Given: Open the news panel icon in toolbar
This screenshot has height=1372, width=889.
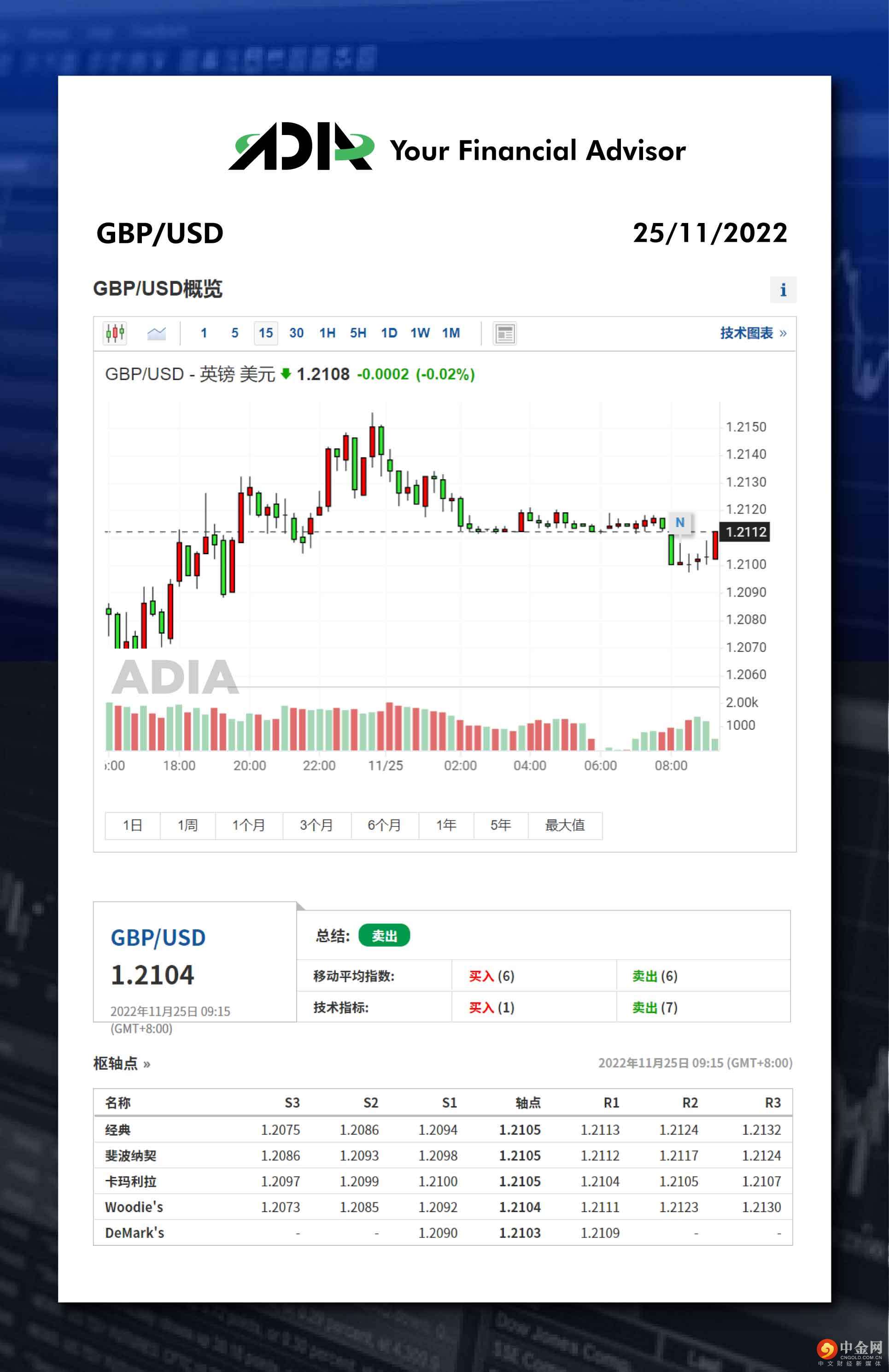Looking at the screenshot, I should 504,333.
